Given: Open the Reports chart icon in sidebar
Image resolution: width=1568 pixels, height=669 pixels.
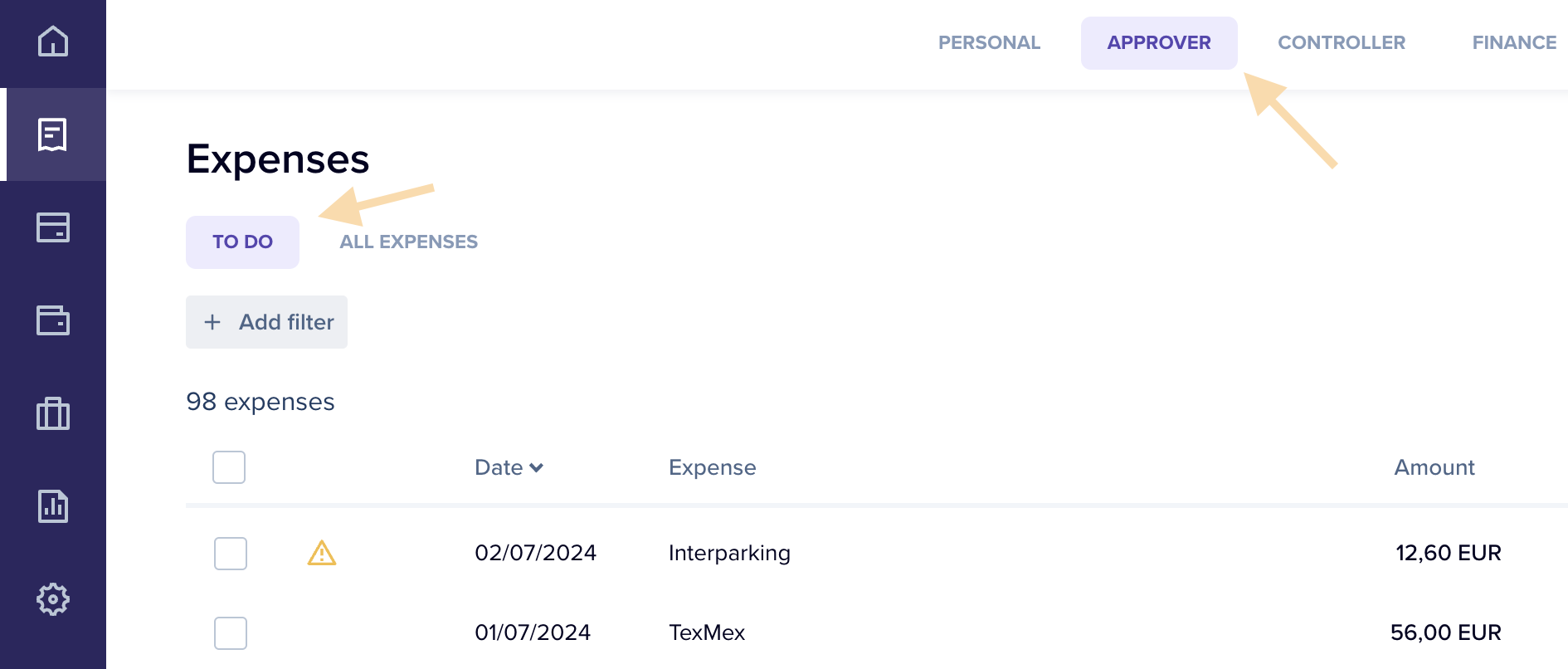Looking at the screenshot, I should click(53, 506).
